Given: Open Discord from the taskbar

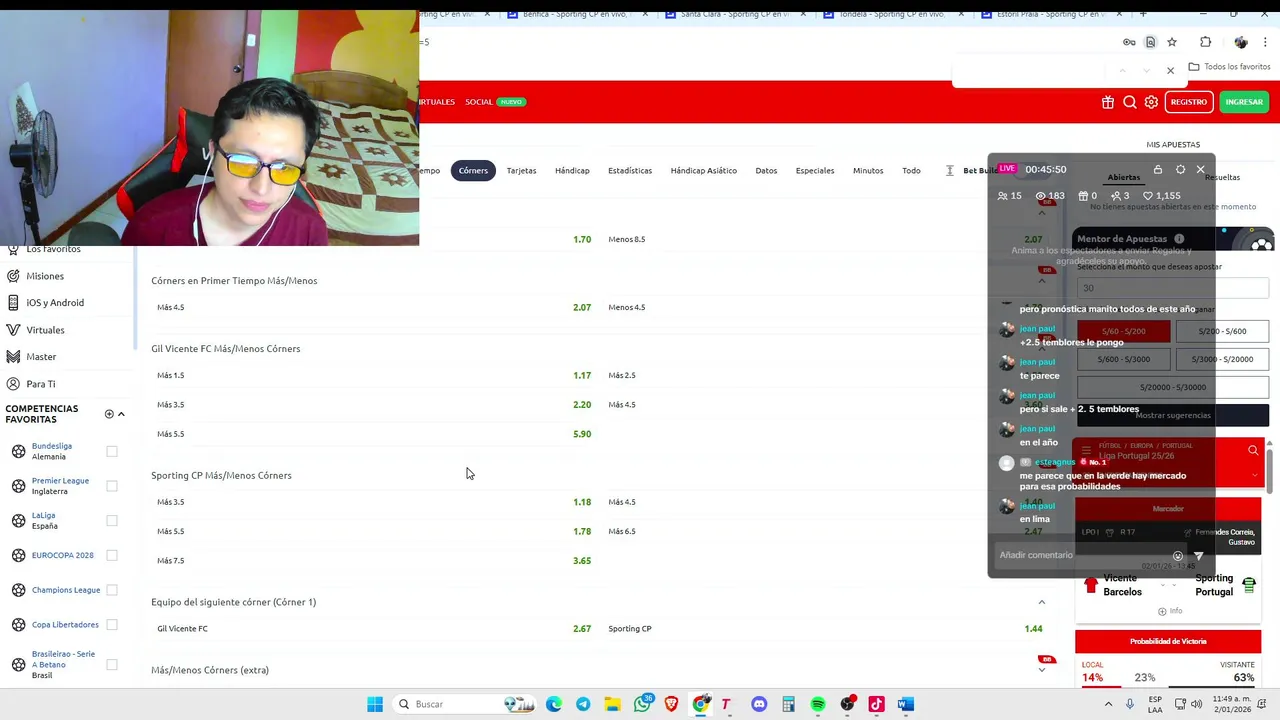Looking at the screenshot, I should tap(759, 704).
